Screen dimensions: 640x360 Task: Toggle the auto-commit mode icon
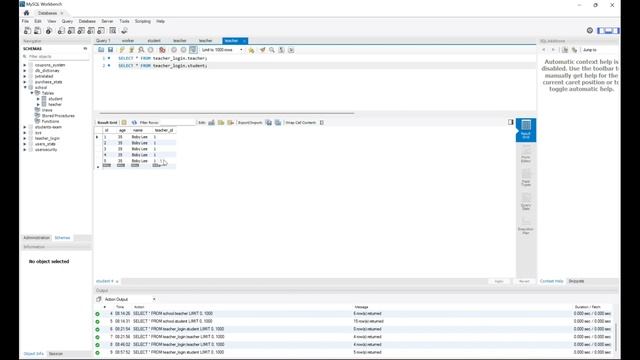click(x=193, y=50)
